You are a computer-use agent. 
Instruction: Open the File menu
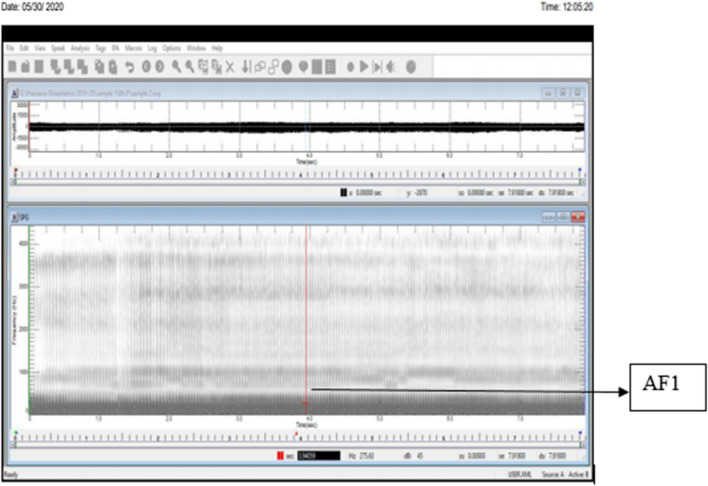coord(10,48)
